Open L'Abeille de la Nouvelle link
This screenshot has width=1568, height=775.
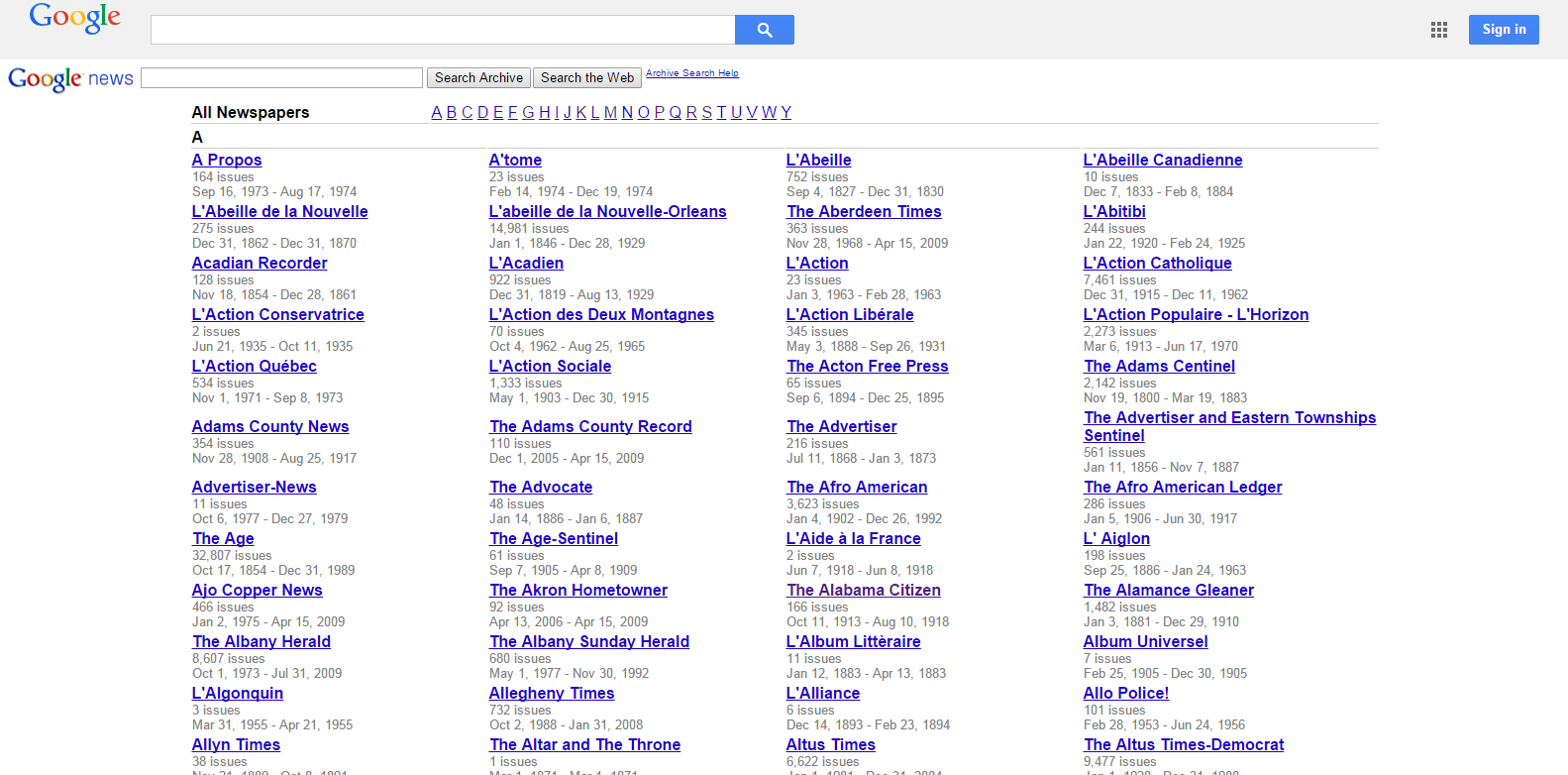coord(280,211)
